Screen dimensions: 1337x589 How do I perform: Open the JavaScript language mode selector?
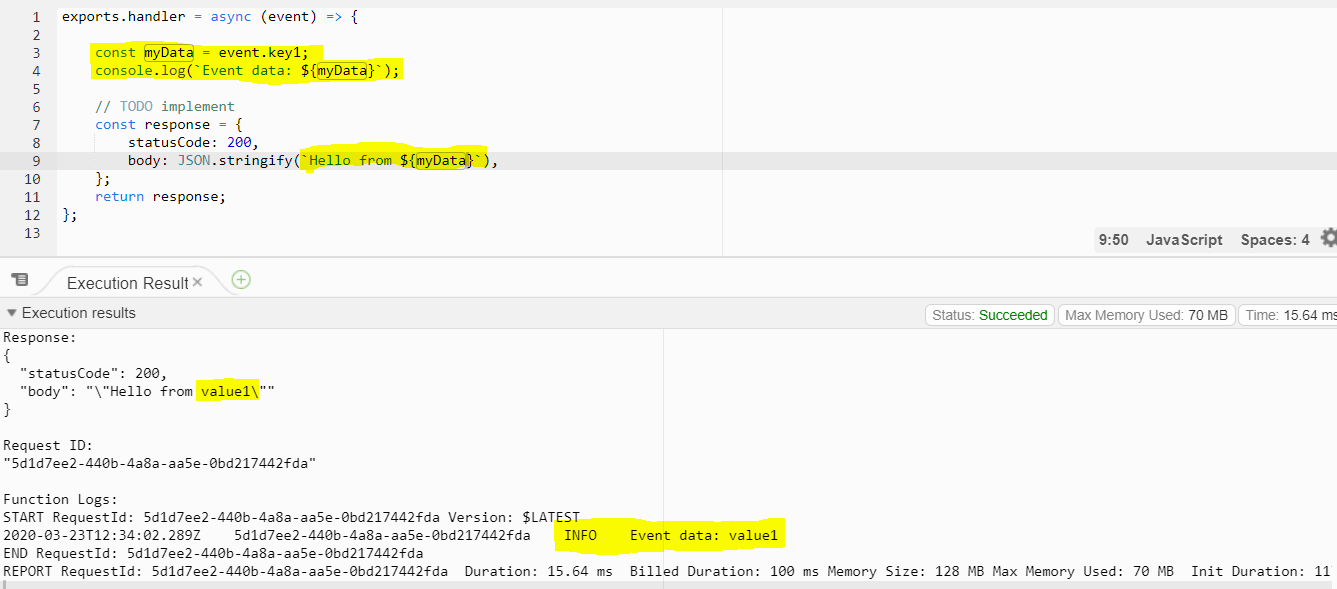click(1184, 240)
